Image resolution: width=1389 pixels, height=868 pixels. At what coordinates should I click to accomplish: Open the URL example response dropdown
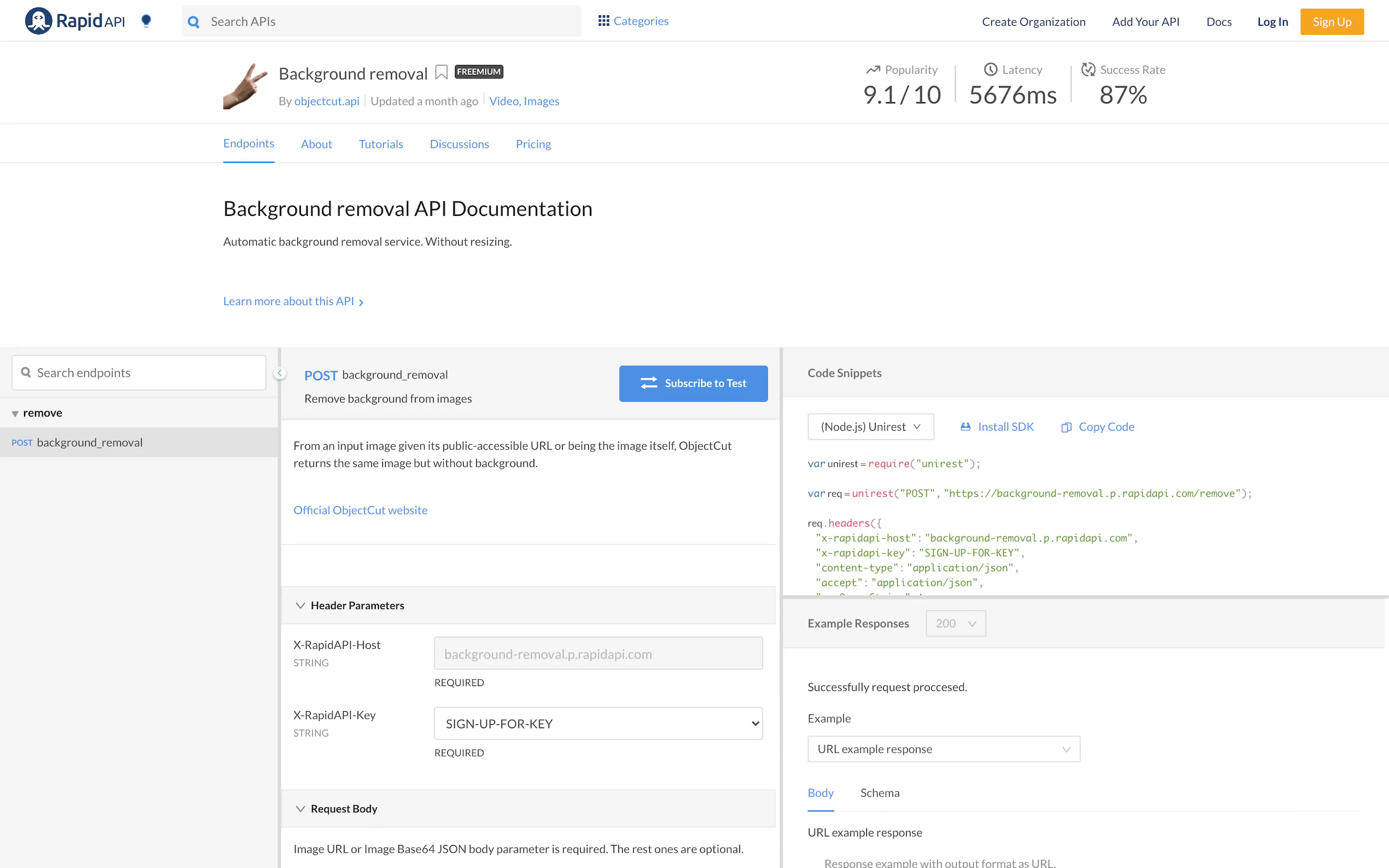pos(943,749)
